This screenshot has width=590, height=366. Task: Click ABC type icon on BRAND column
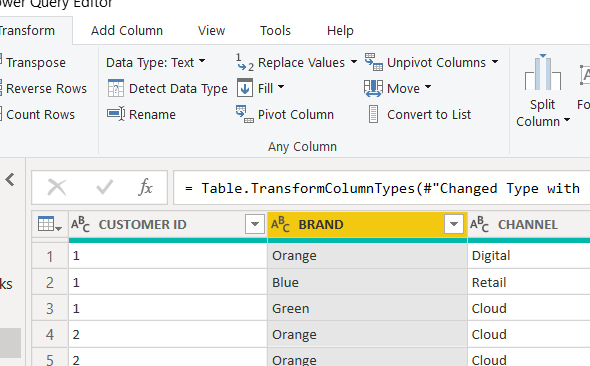pyautogui.click(x=280, y=225)
